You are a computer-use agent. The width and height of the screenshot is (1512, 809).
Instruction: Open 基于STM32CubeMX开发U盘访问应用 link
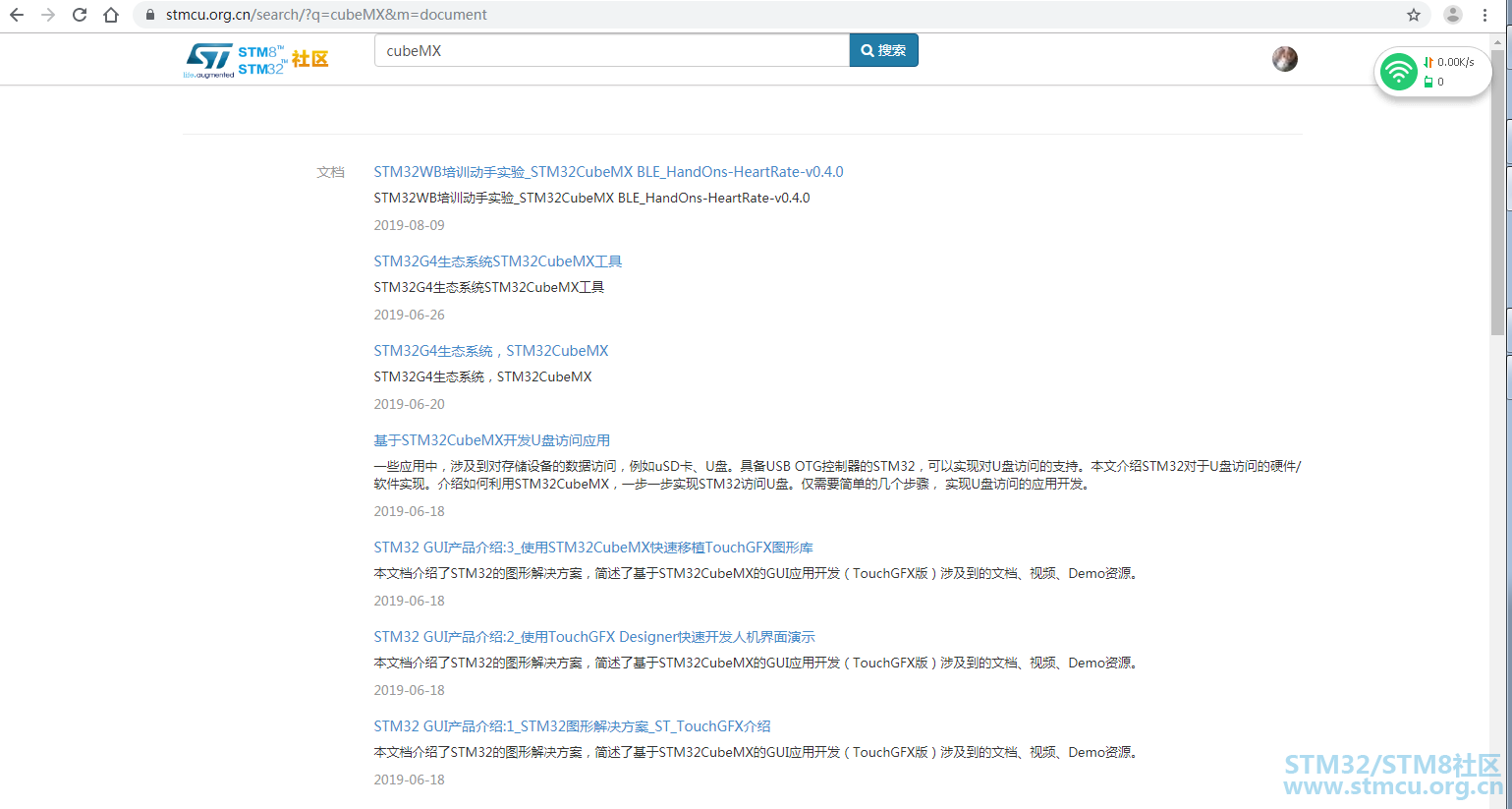click(492, 440)
